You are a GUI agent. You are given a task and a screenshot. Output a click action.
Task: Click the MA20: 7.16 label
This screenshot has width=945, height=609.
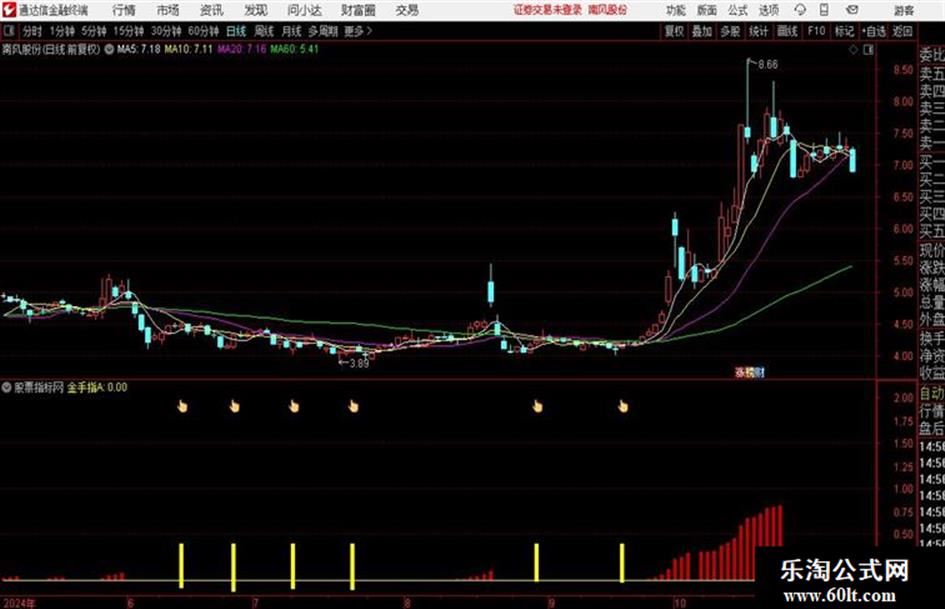(242, 49)
